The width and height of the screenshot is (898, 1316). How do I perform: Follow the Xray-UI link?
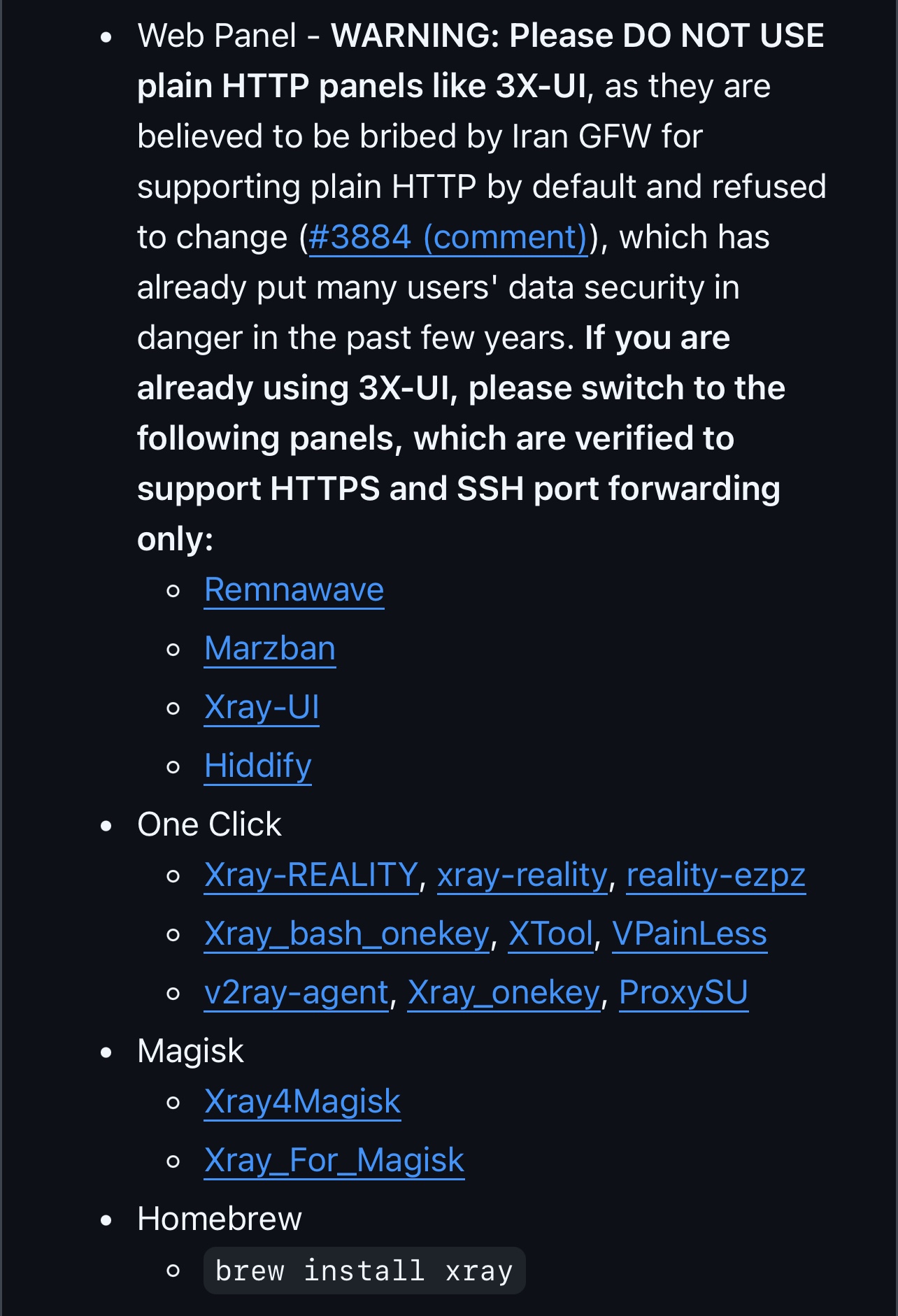click(x=262, y=707)
